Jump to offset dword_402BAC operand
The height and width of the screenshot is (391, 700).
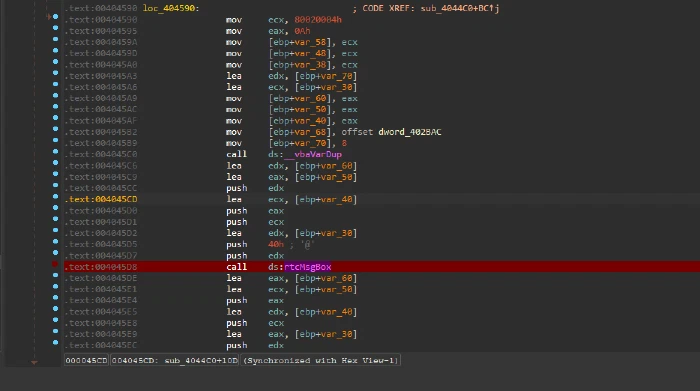tap(410, 132)
